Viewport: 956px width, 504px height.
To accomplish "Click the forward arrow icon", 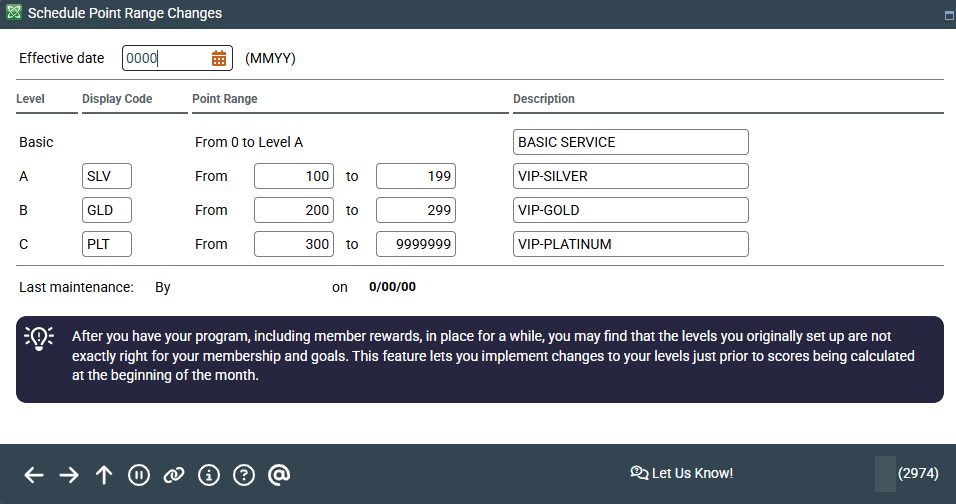I will 69,475.
